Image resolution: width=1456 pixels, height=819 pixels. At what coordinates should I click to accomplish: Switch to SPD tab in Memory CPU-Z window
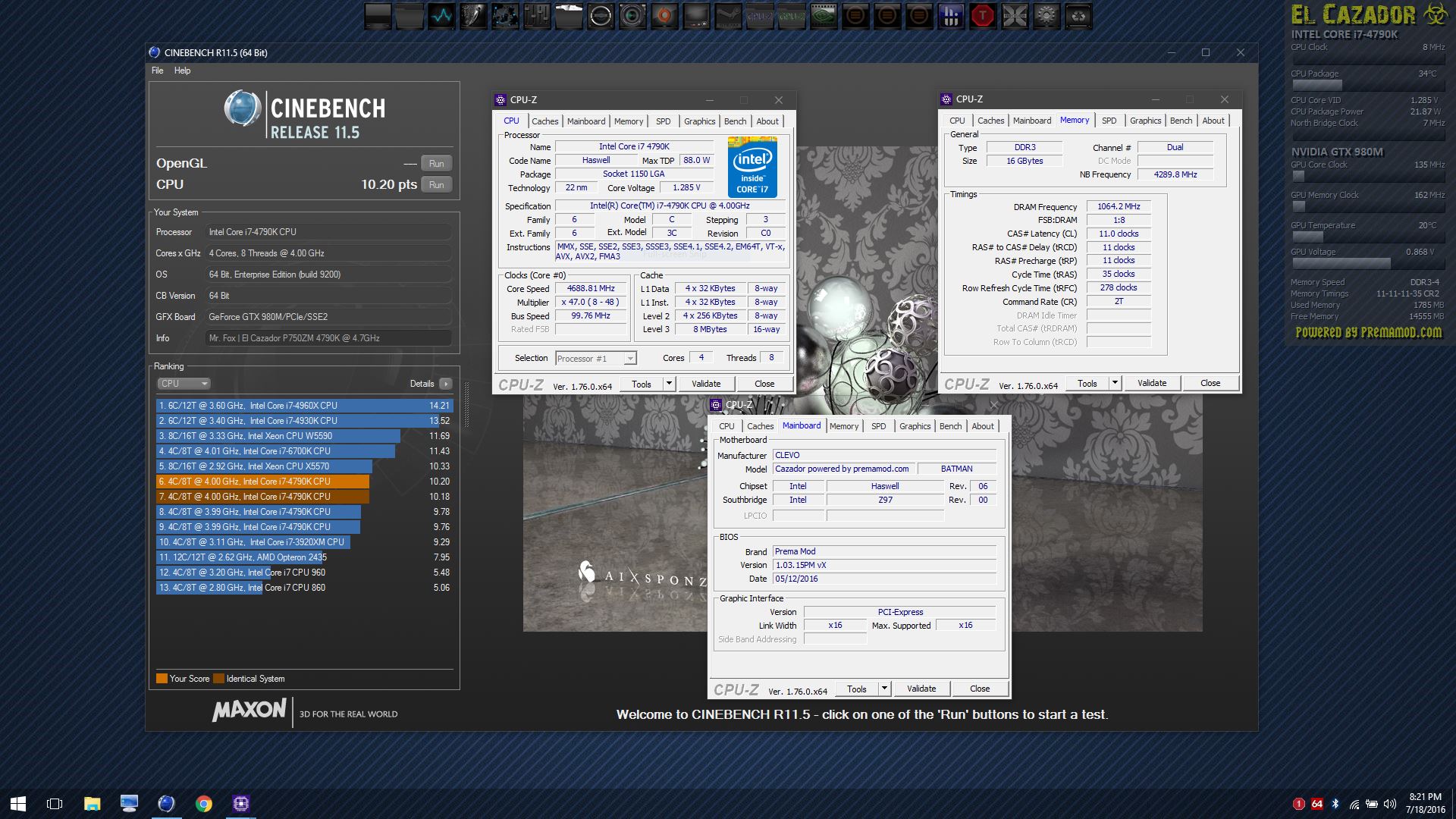coord(1109,121)
